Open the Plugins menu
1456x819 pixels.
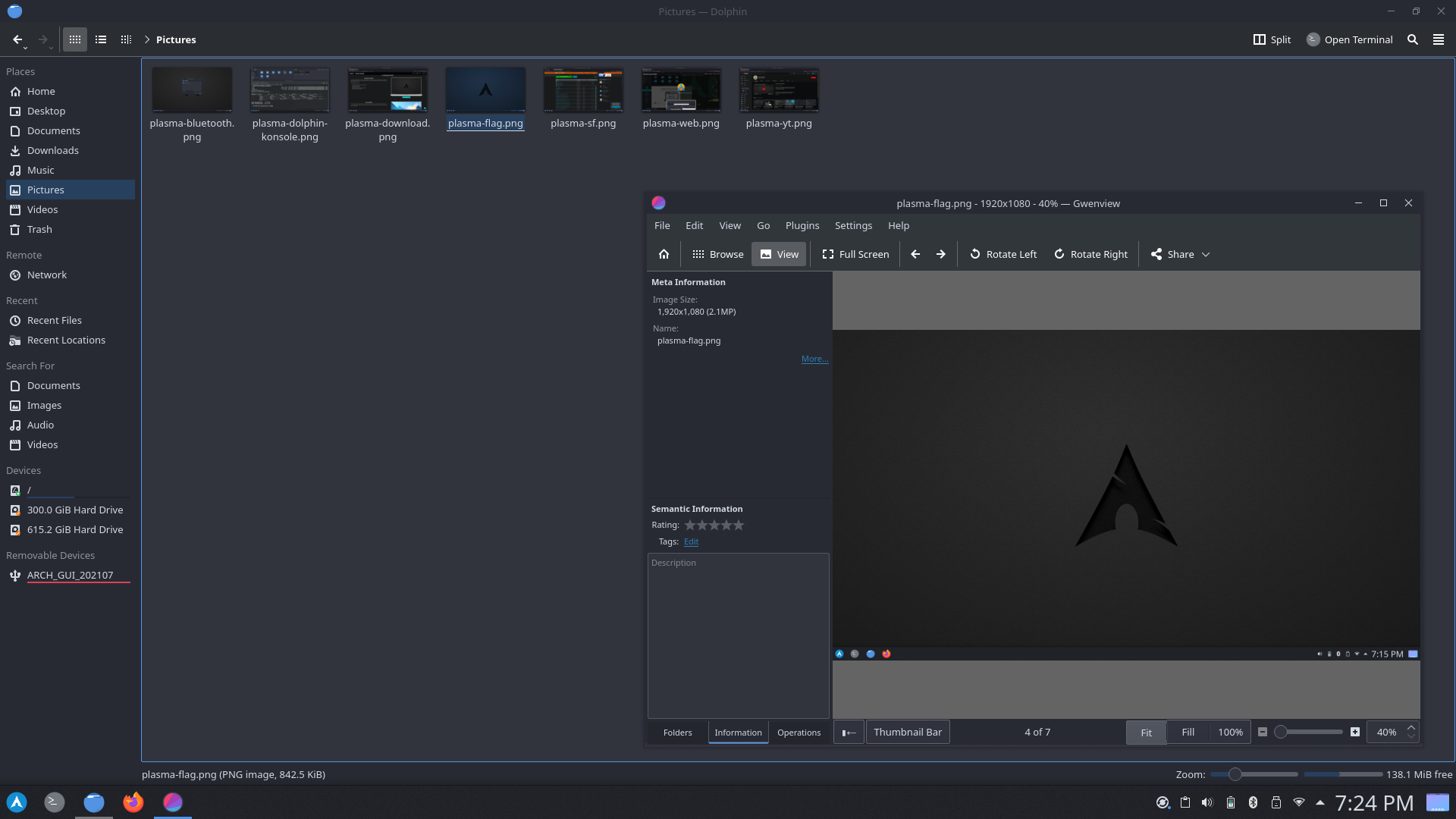802,225
